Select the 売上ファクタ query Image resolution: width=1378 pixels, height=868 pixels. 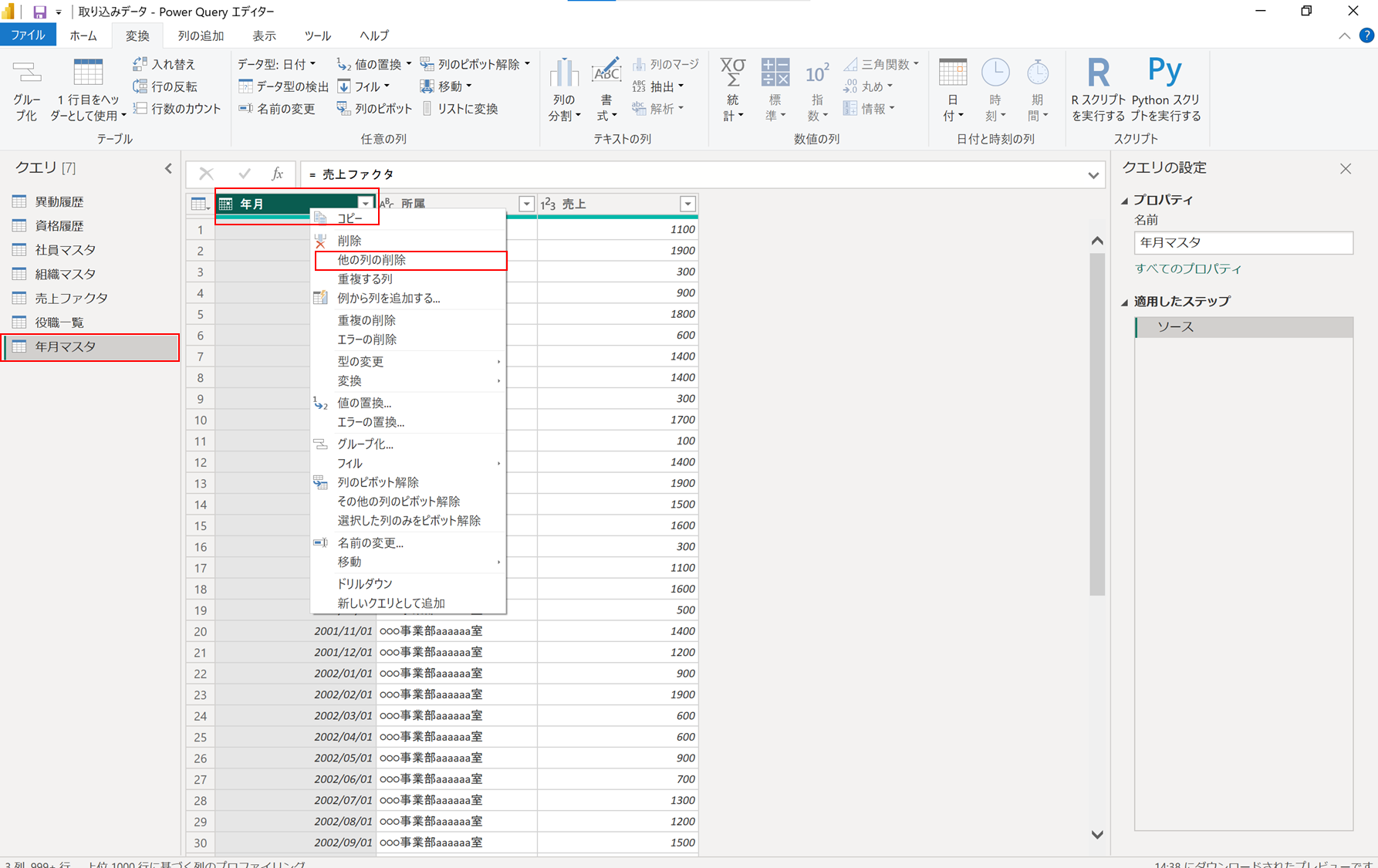[x=90, y=298]
